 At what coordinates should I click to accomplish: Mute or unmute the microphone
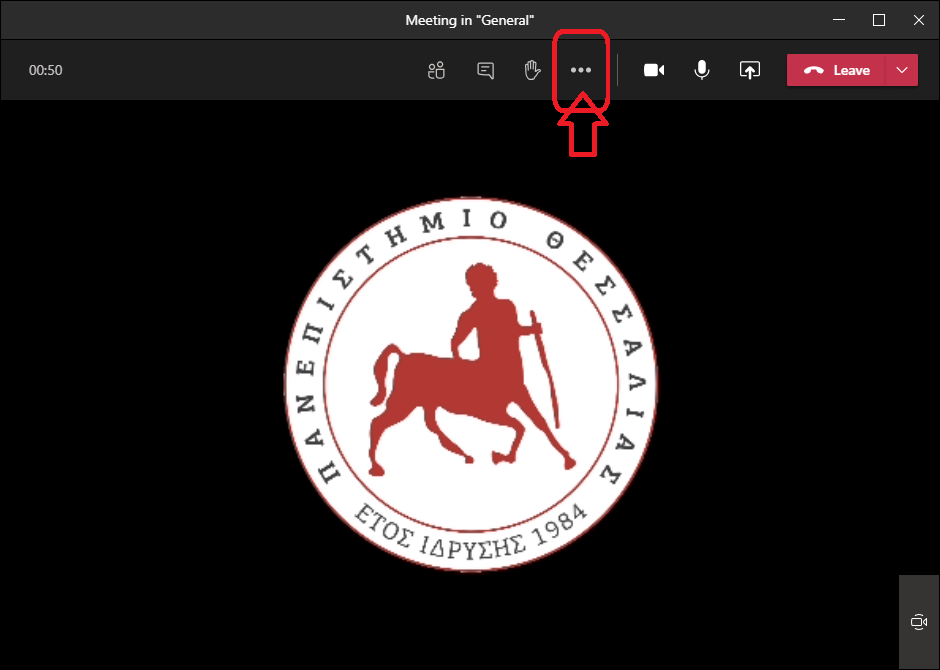click(x=702, y=70)
